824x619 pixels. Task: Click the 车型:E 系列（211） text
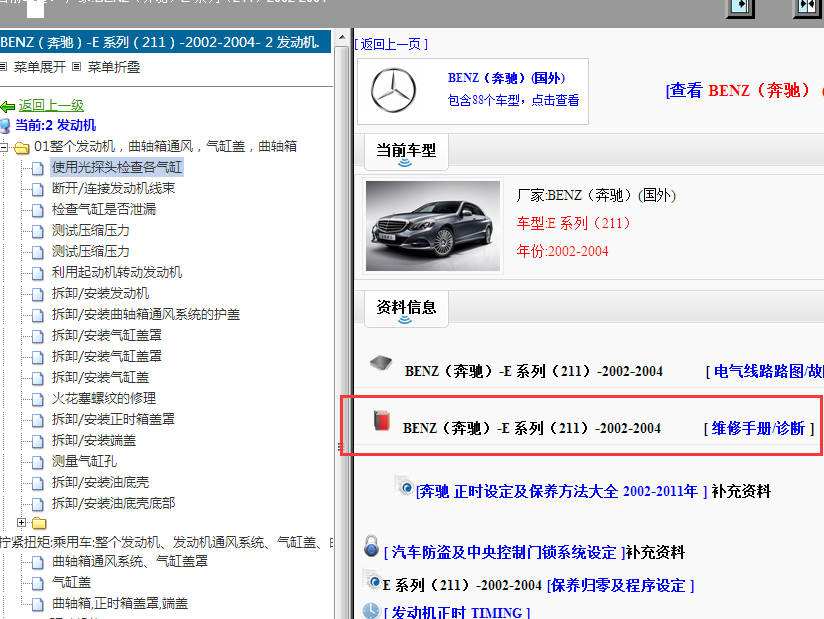click(573, 223)
